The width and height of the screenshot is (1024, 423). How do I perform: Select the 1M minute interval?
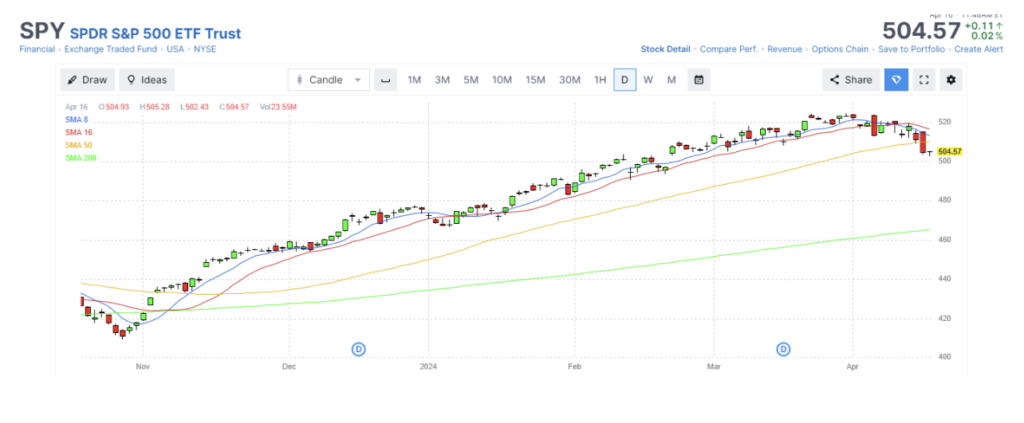coord(414,80)
